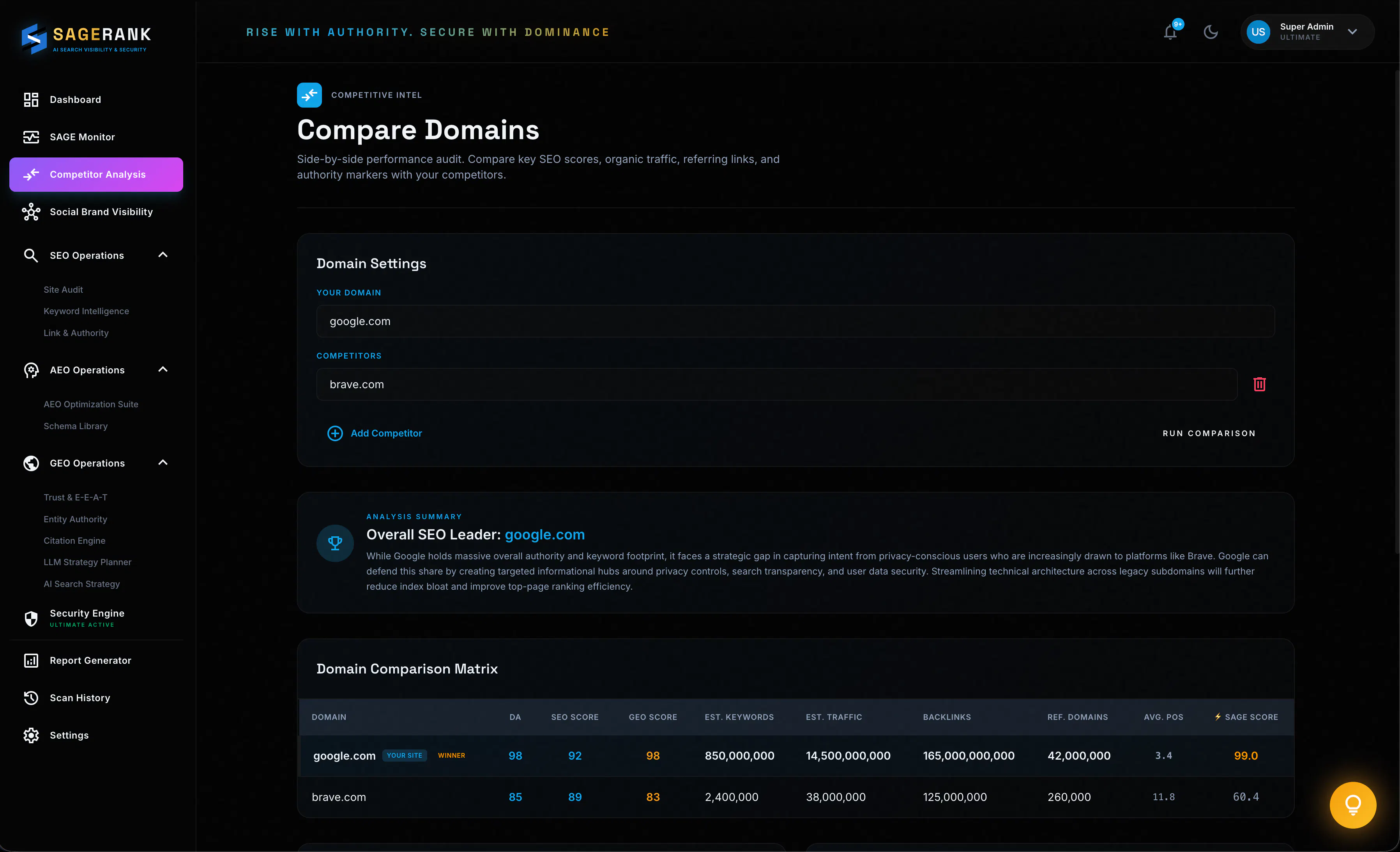Click the Competitive Intel header icon
The width and height of the screenshot is (1400, 852).
309,95
